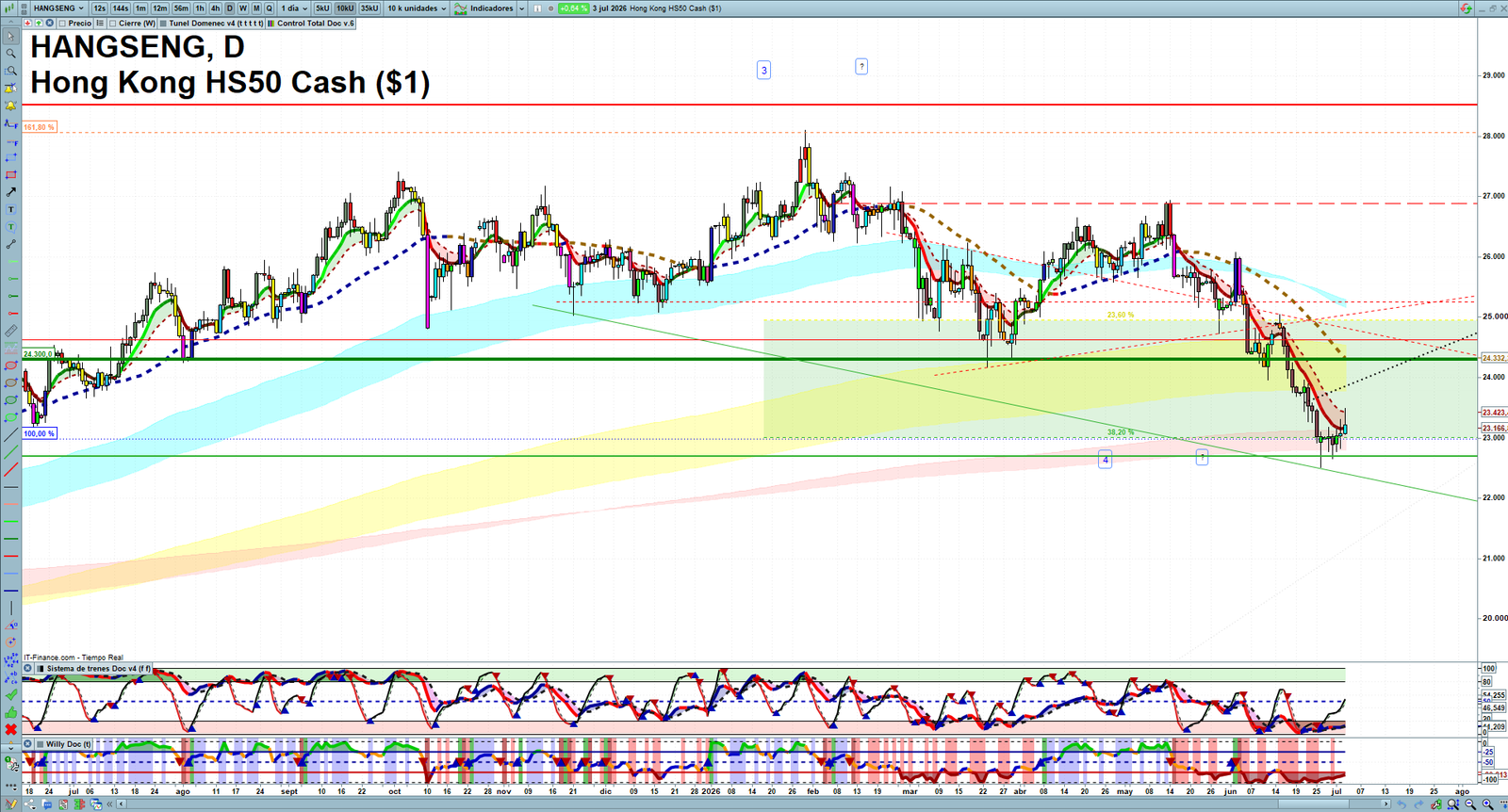Image resolution: width=1508 pixels, height=812 pixels.
Task: Click the green checkmark tool
Action: 10,693
